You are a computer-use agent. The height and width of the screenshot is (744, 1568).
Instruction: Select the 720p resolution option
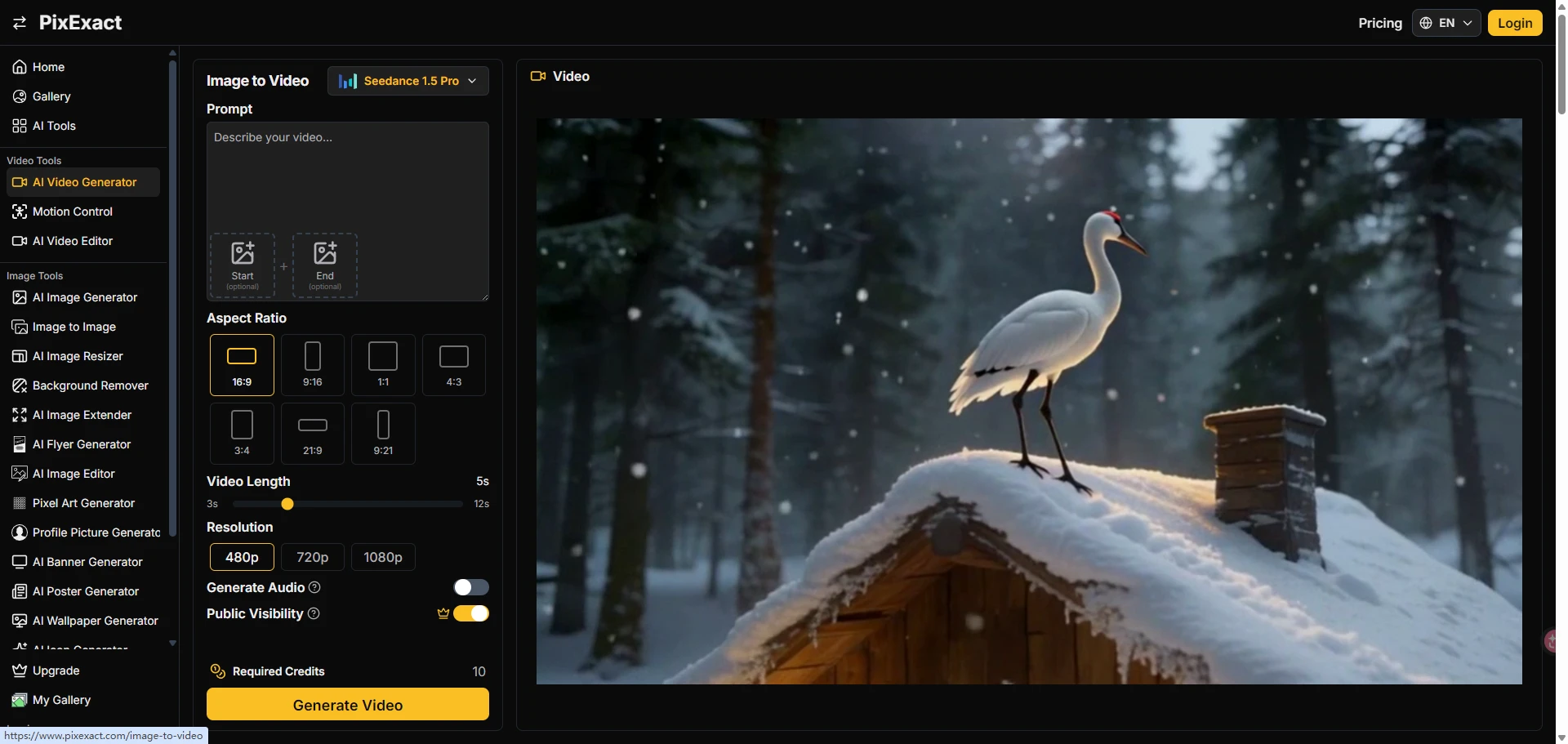click(x=313, y=557)
